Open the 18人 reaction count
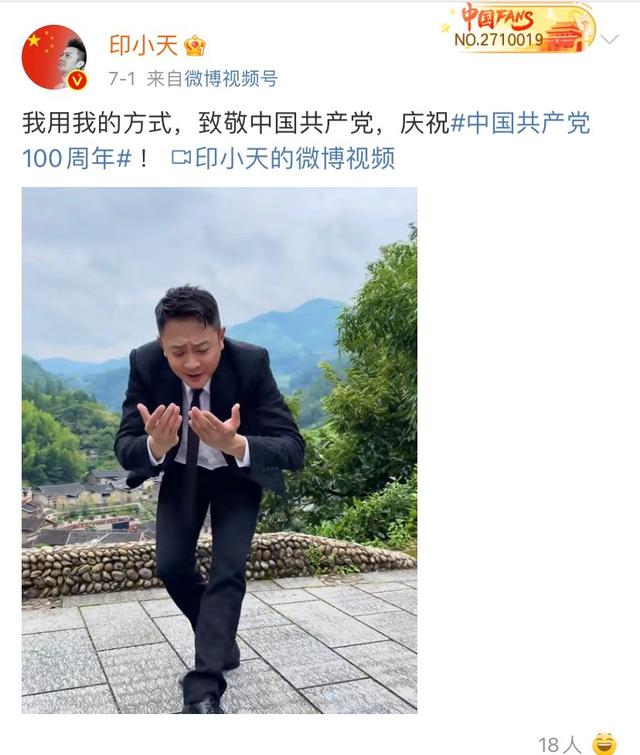The width and height of the screenshot is (640, 755). (560, 744)
